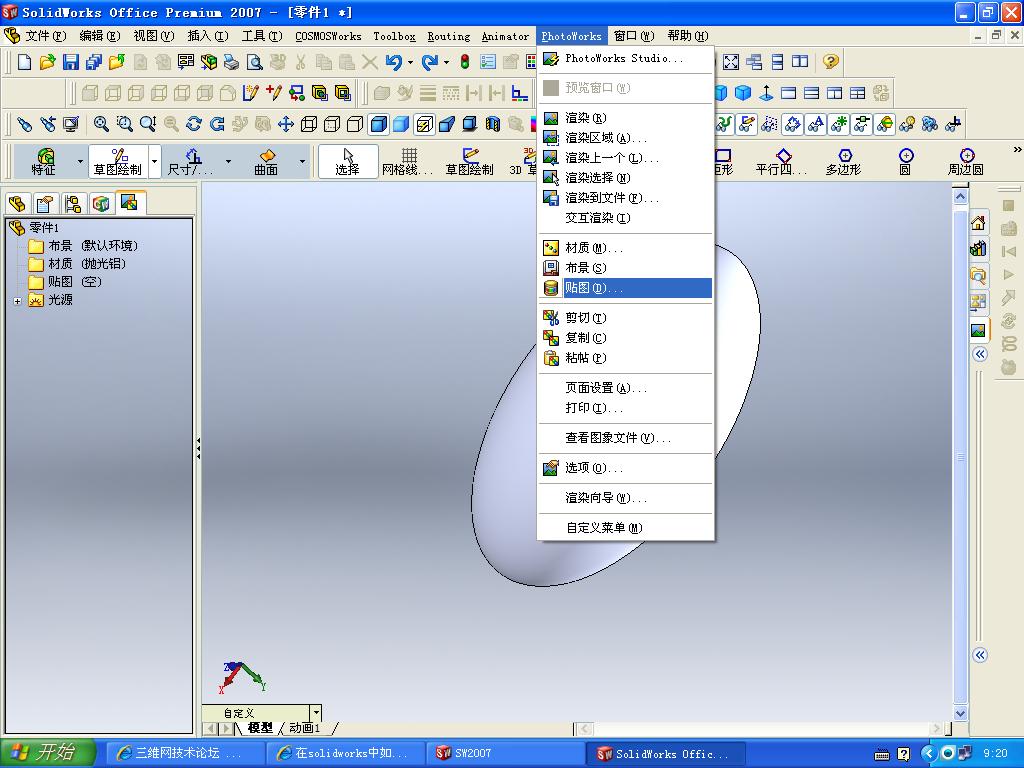Open the PhotoWorks render manager tab
Viewport: 1024px width, 768px height.
[x=129, y=202]
